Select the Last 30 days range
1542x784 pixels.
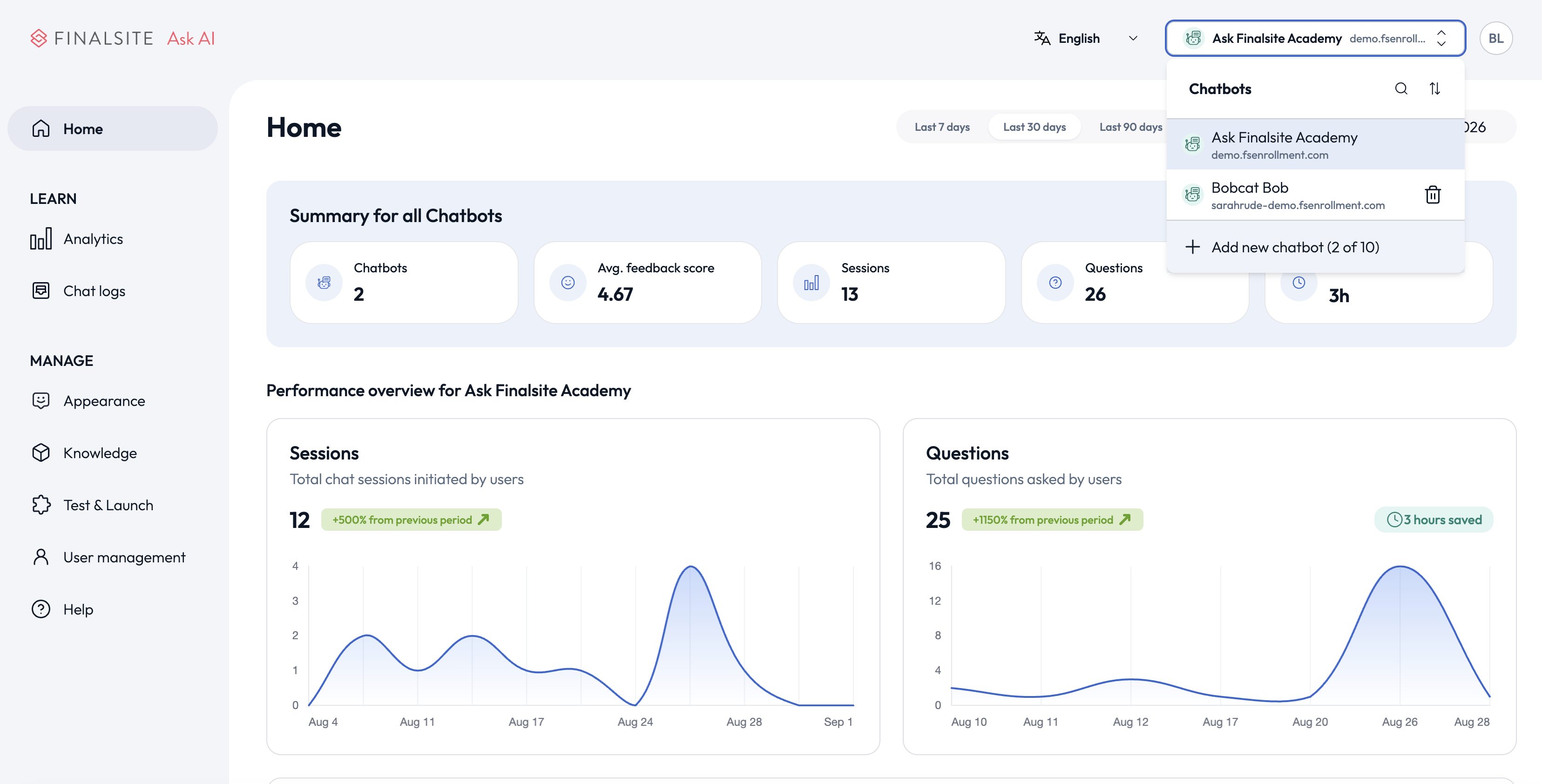click(x=1035, y=127)
